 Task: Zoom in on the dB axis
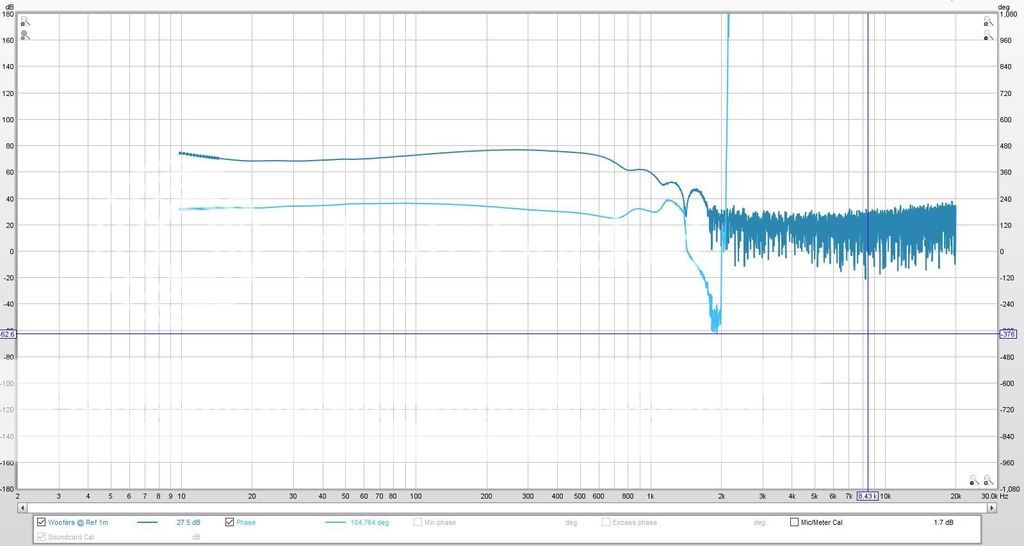(24, 21)
